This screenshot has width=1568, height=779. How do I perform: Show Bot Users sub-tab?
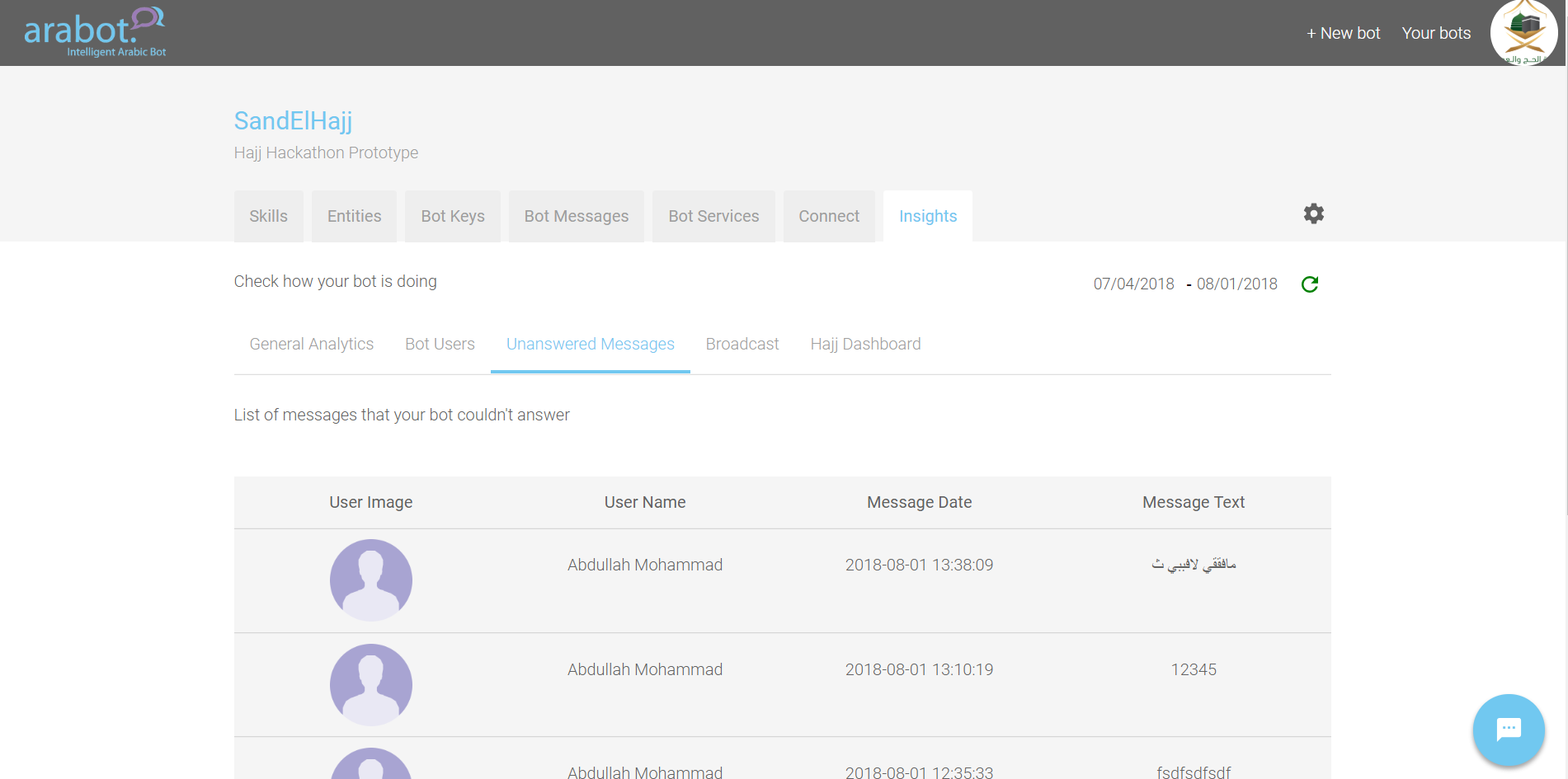(x=440, y=344)
